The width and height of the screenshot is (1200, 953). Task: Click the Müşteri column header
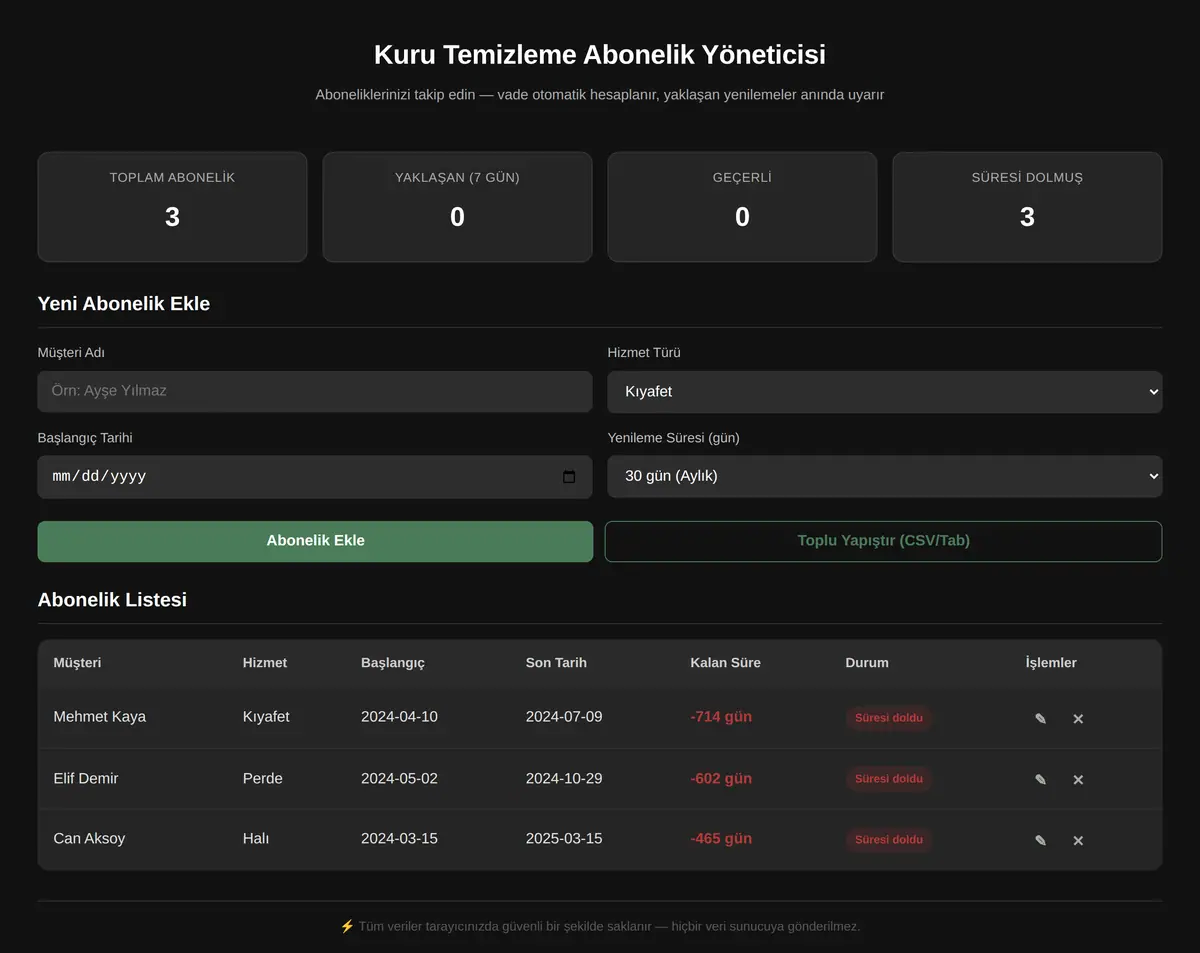click(x=77, y=663)
